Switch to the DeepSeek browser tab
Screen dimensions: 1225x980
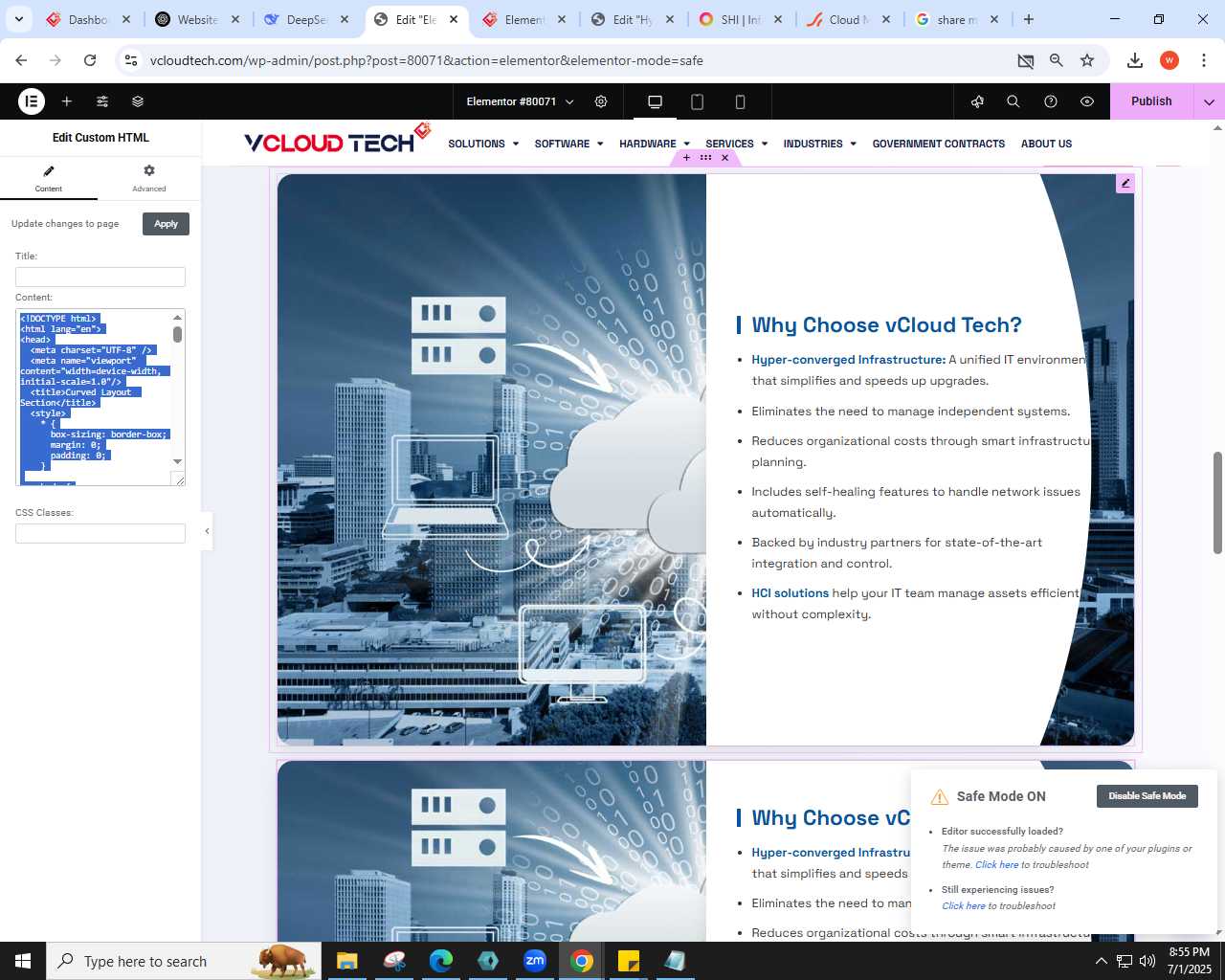tap(307, 19)
